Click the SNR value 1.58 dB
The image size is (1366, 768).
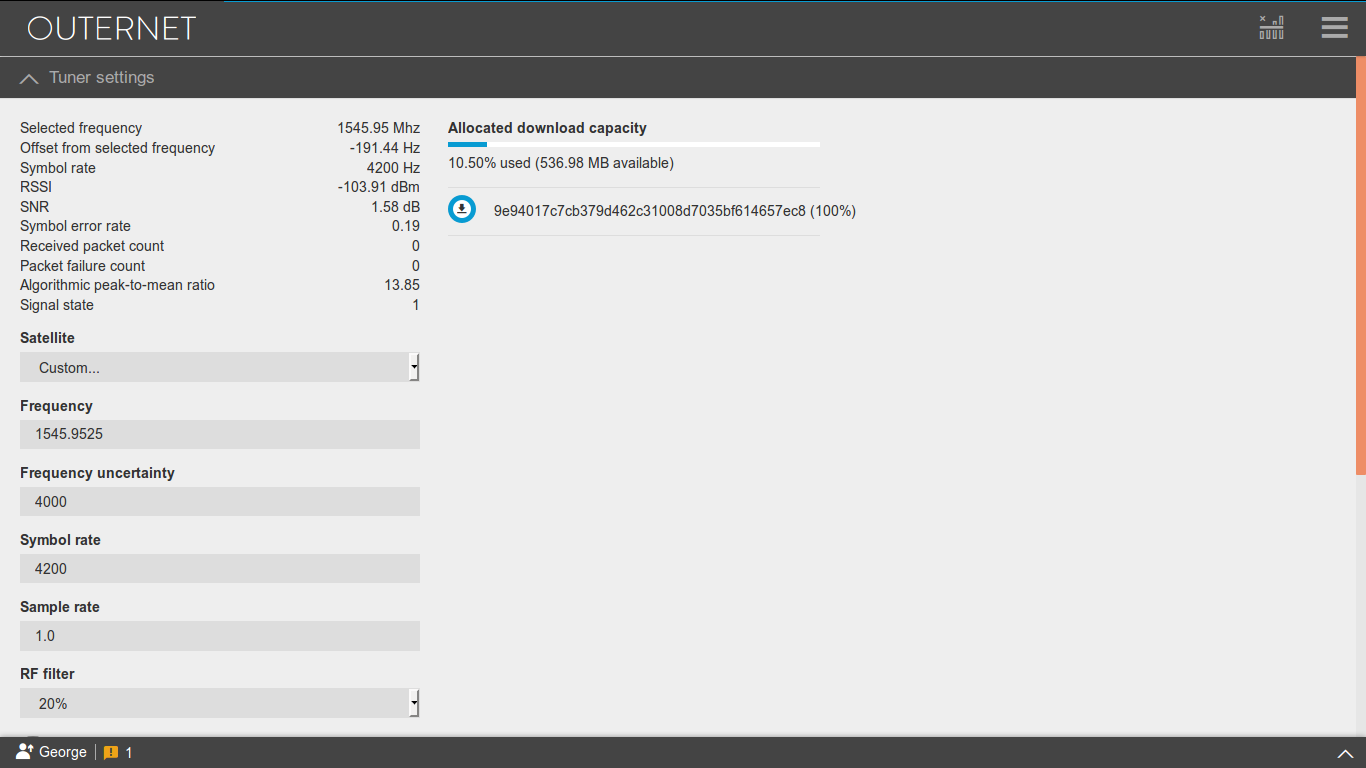395,207
